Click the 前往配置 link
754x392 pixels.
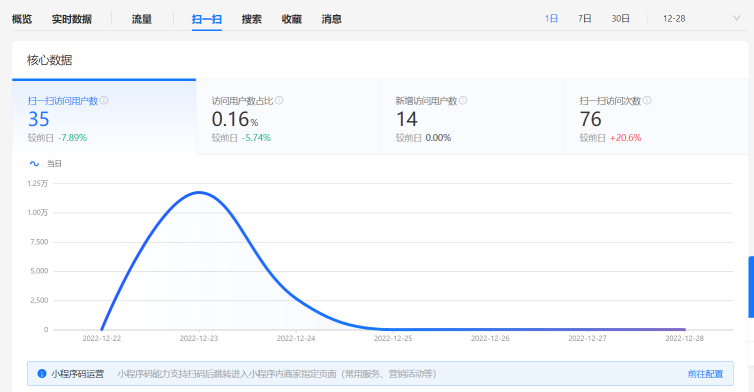coord(705,374)
